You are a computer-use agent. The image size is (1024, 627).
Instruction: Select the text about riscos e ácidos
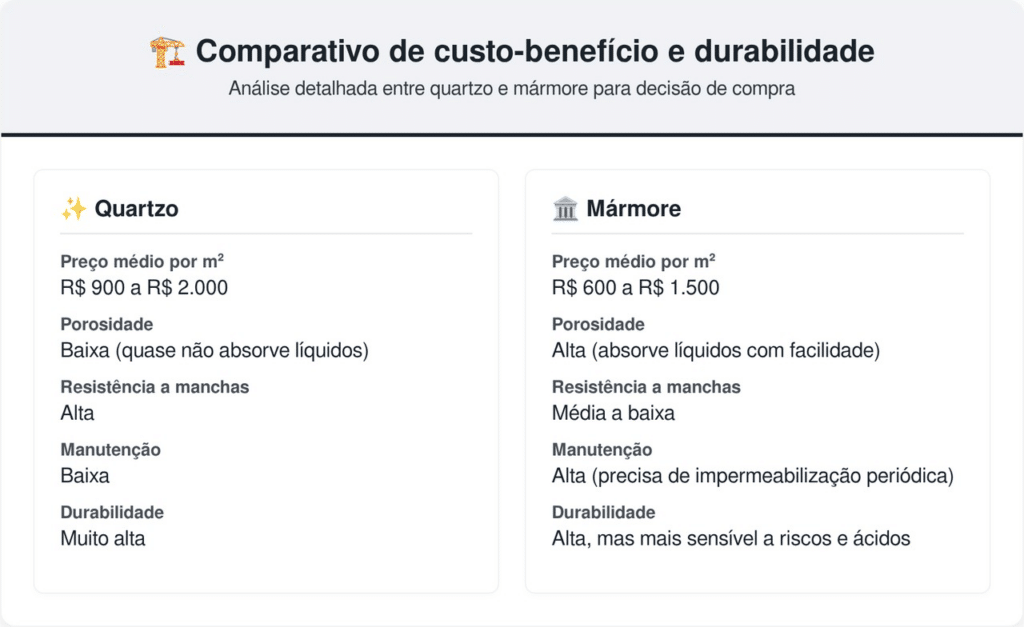[x=731, y=538]
